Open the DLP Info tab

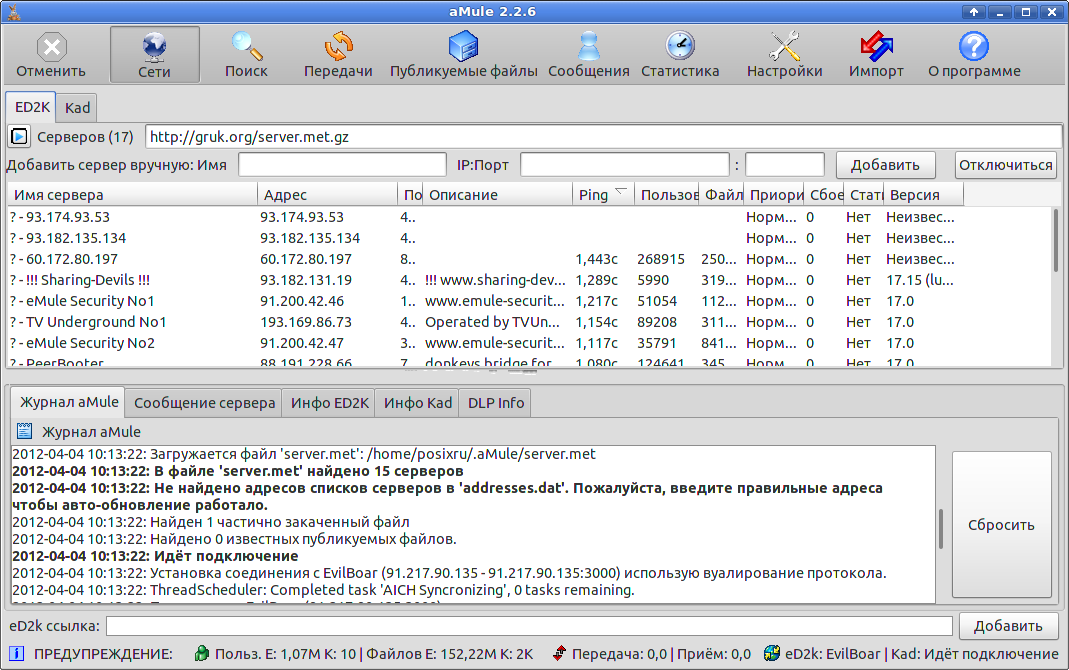pyautogui.click(x=496, y=403)
